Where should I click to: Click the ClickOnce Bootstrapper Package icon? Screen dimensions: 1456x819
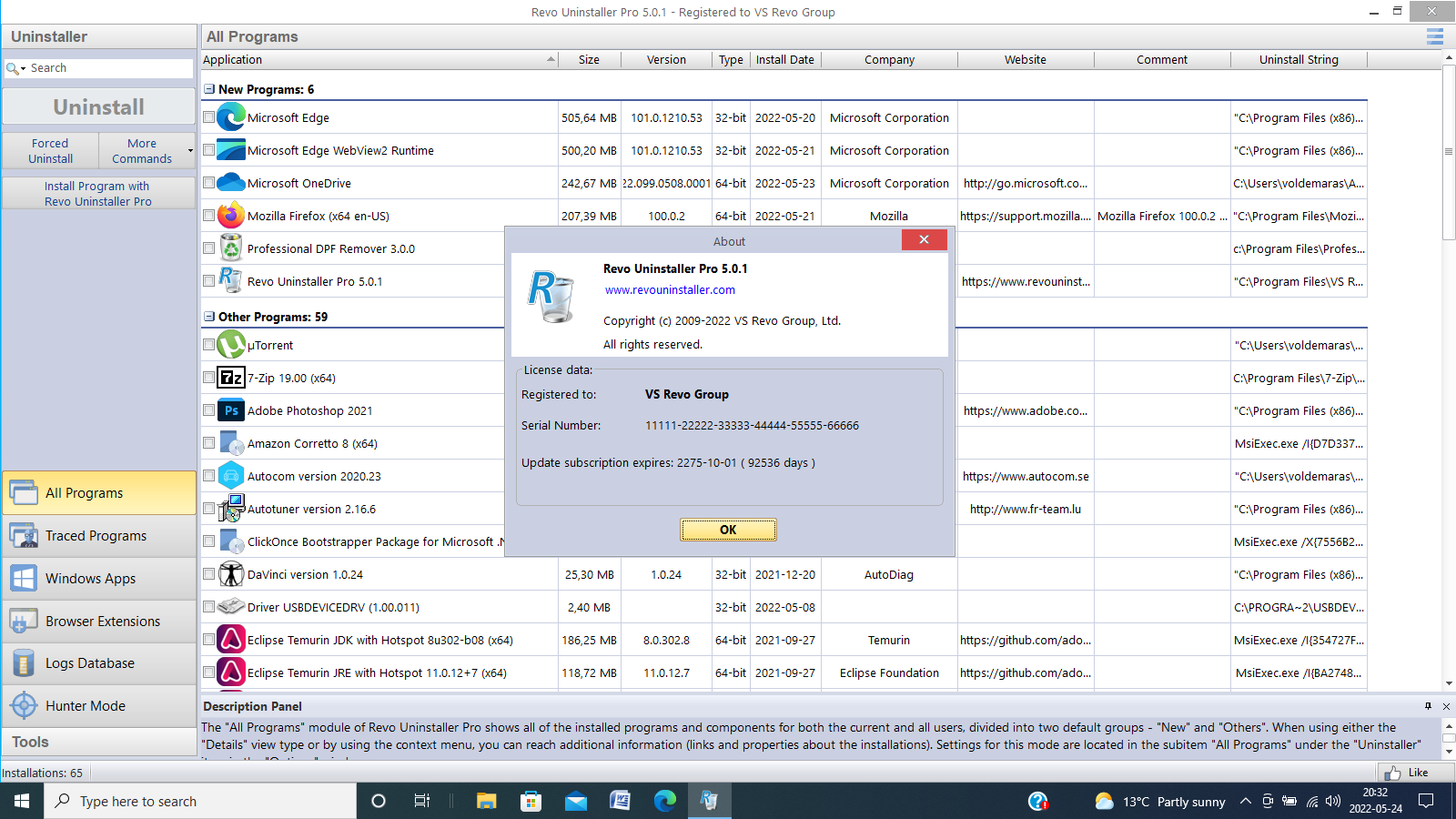[x=231, y=541]
